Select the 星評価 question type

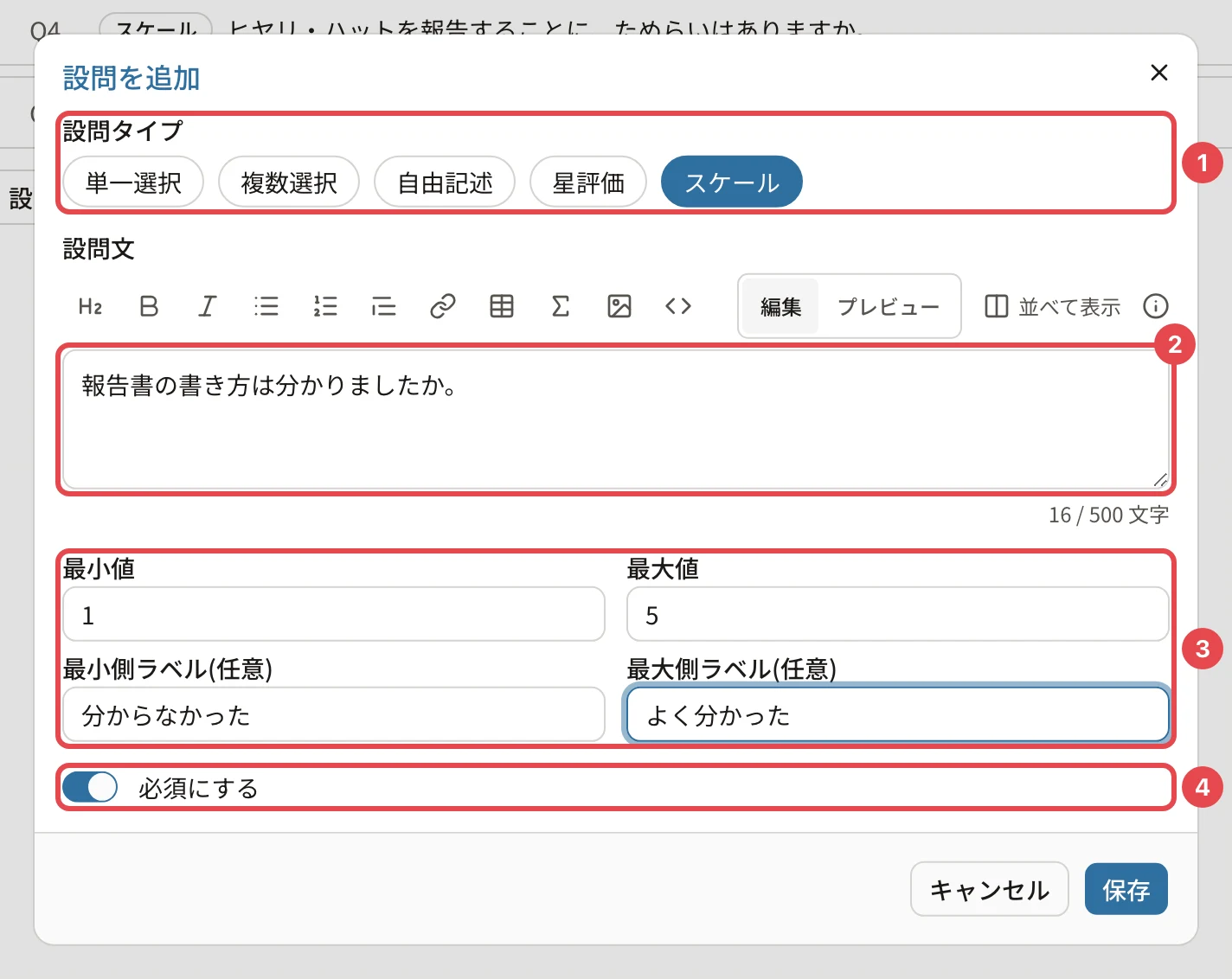click(588, 182)
